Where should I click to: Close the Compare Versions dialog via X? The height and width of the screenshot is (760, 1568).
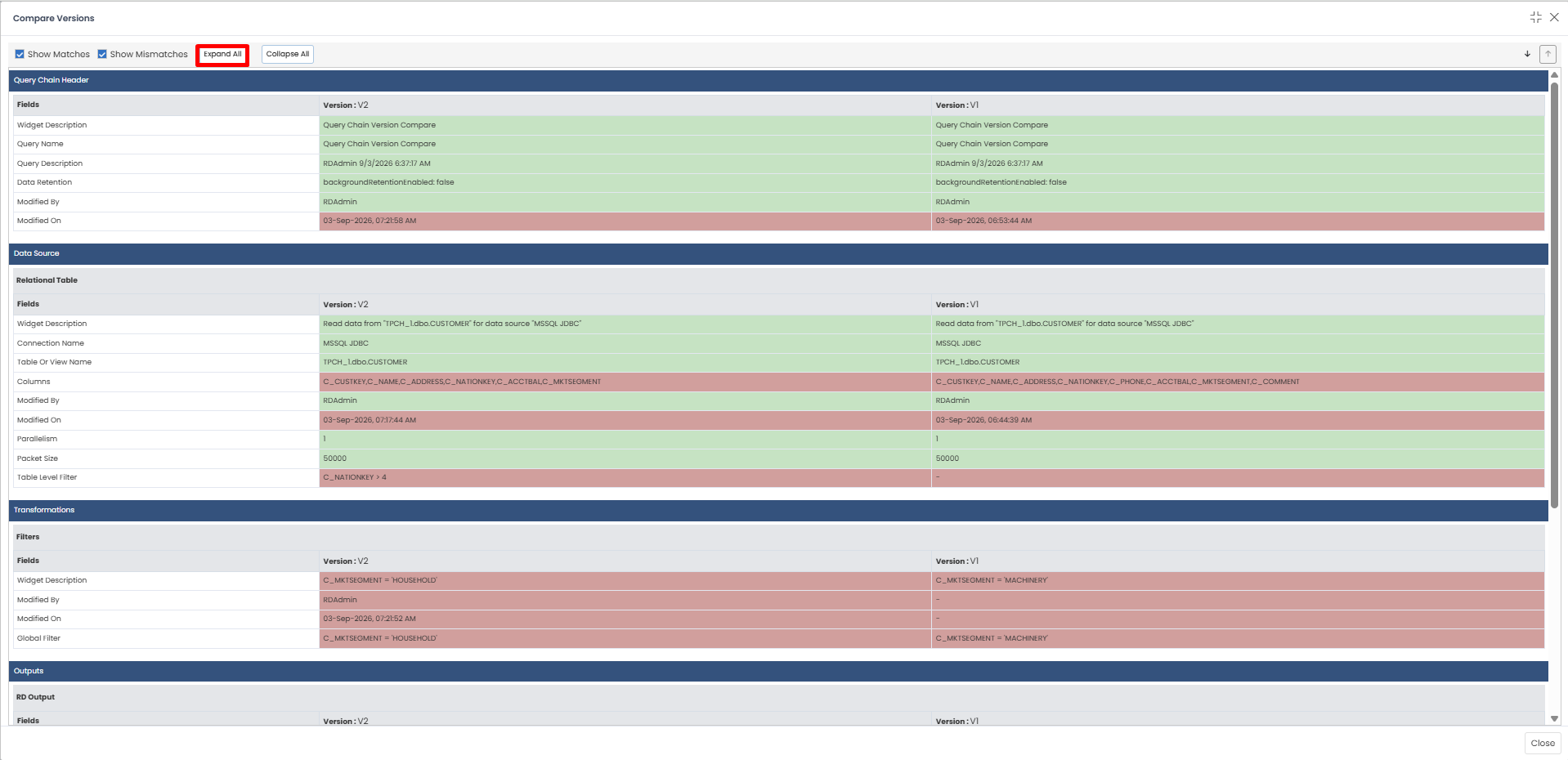pyautogui.click(x=1554, y=17)
